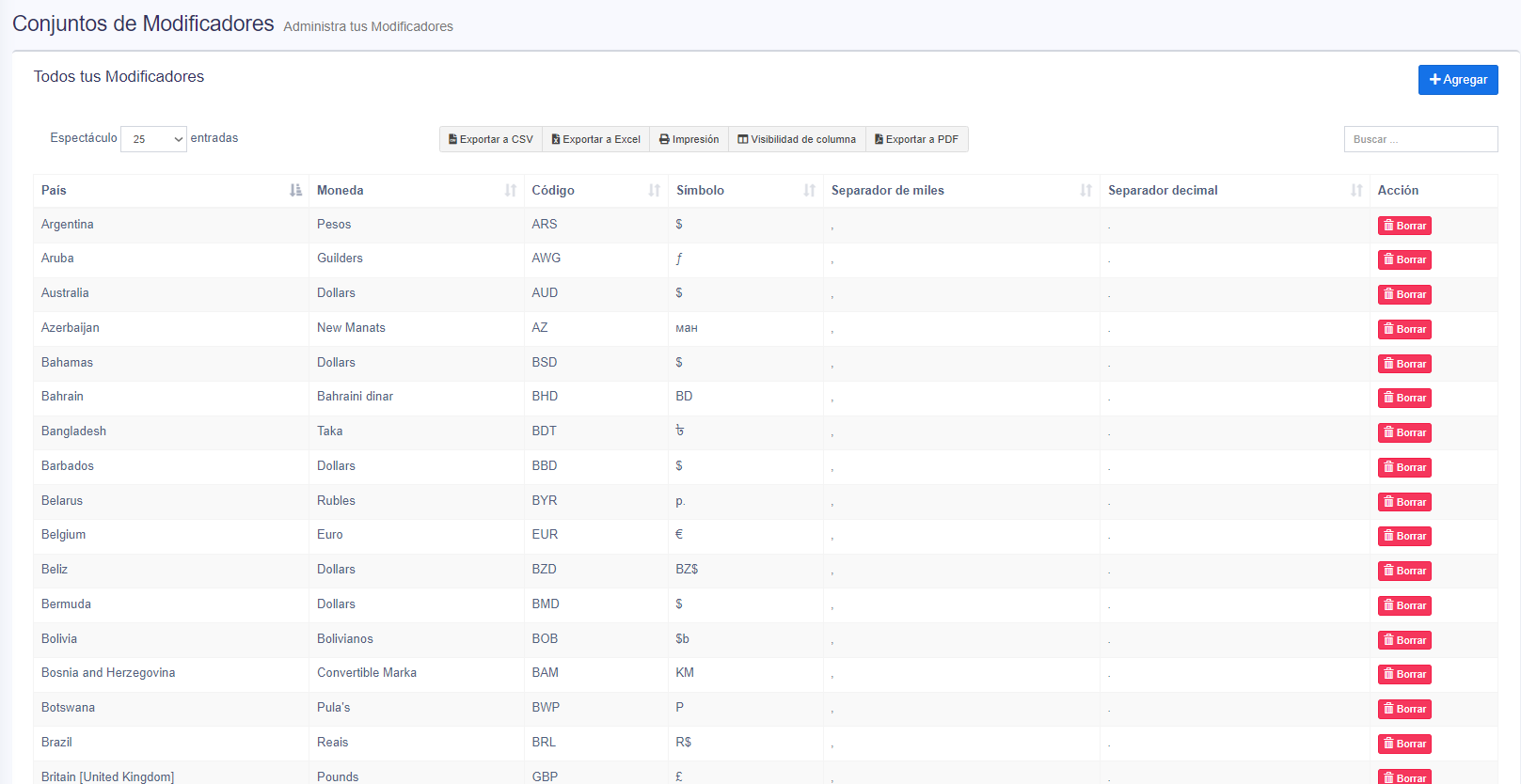Image resolution: width=1521 pixels, height=784 pixels.
Task: Click Exportar a Excel button
Action: coord(595,139)
